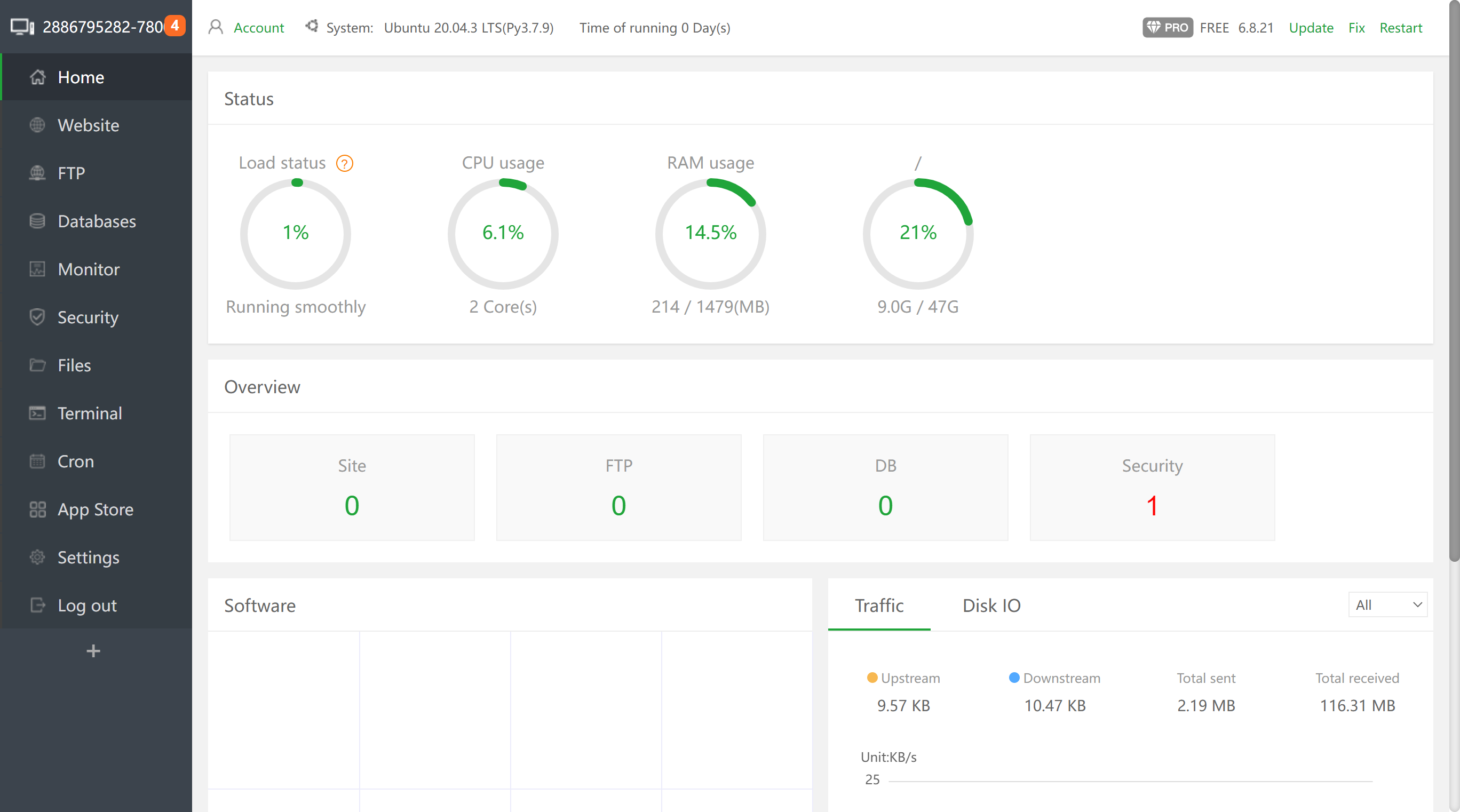The image size is (1460, 812).
Task: Click the '214 / 1479(MB)' memory text
Action: click(711, 307)
